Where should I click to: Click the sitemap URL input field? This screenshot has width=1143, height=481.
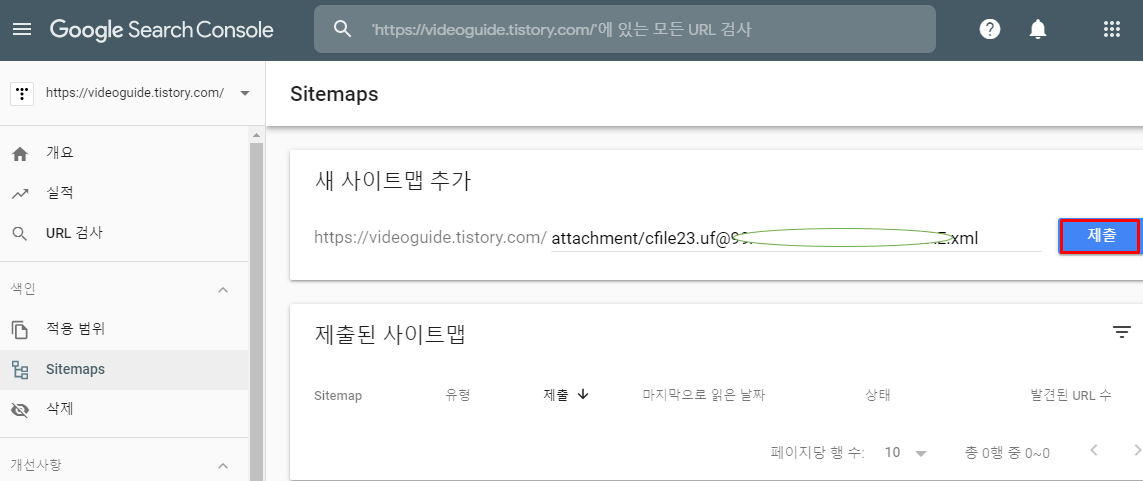[796, 238]
